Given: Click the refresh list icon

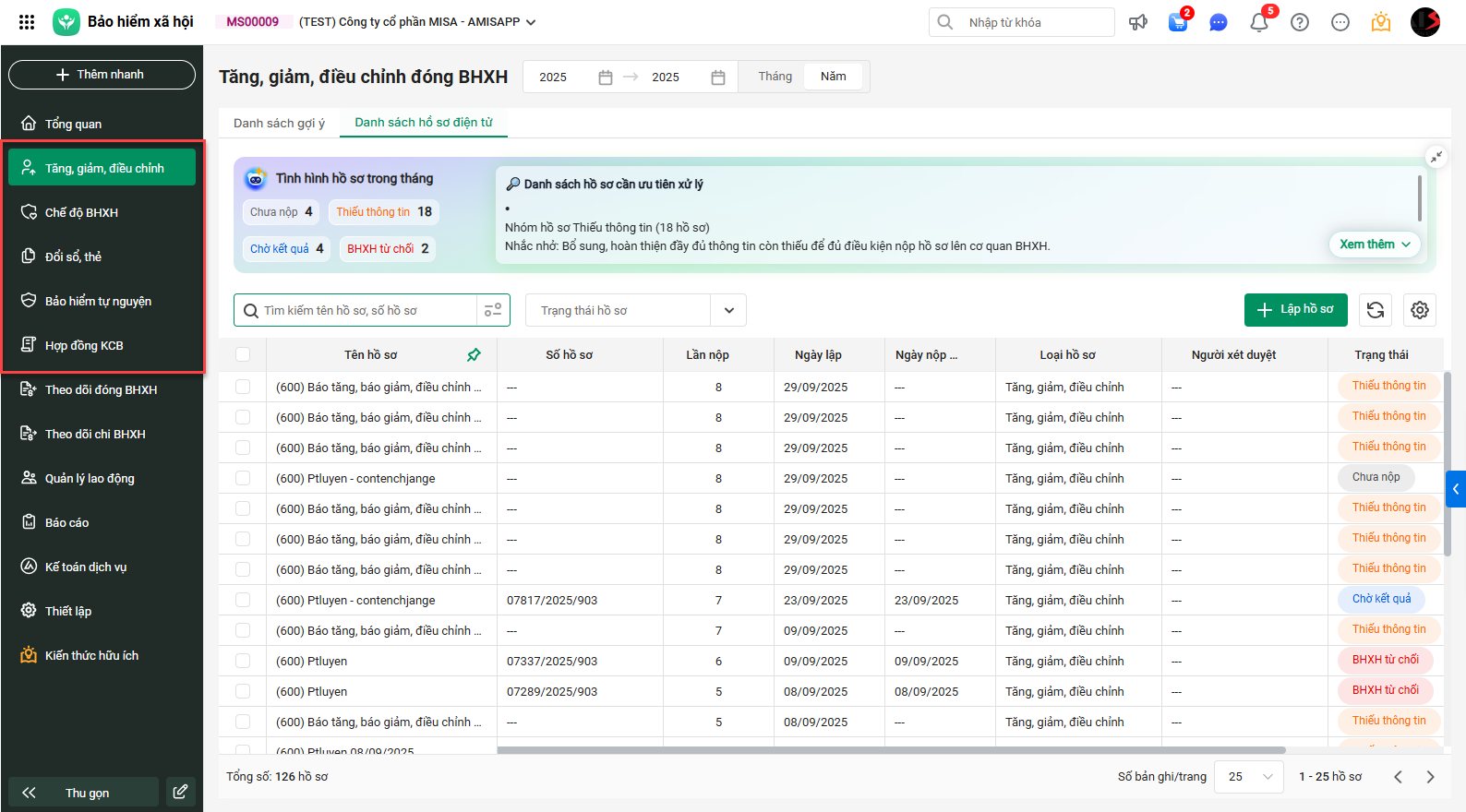Looking at the screenshot, I should pyautogui.click(x=1376, y=310).
